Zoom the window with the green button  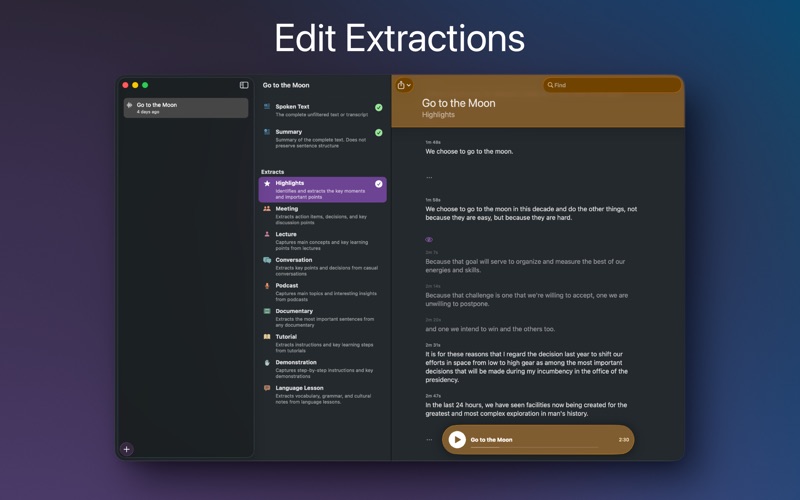(x=145, y=85)
